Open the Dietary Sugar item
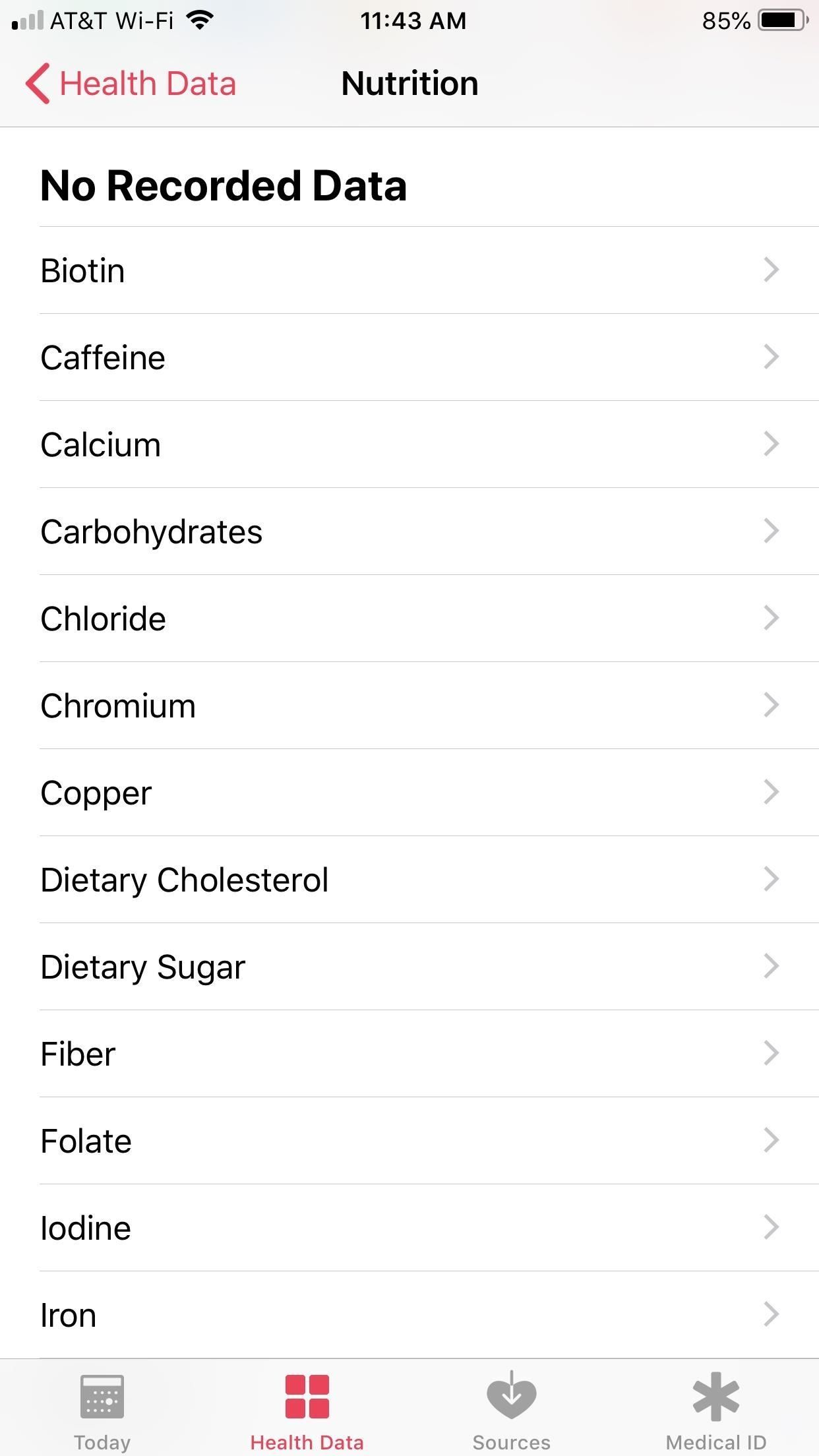 pyautogui.click(x=143, y=967)
